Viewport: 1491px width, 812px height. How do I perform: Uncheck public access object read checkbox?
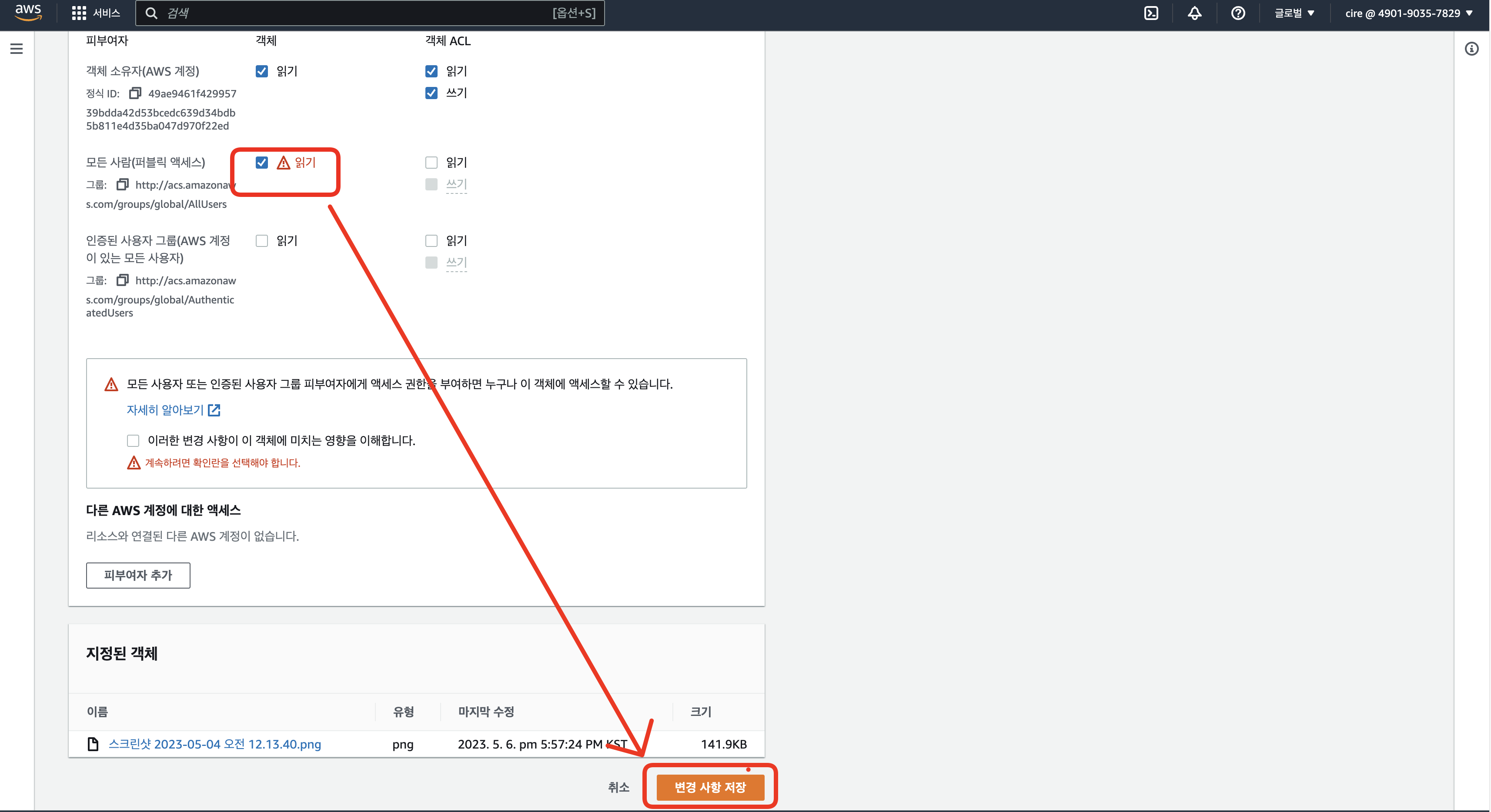coord(261,163)
